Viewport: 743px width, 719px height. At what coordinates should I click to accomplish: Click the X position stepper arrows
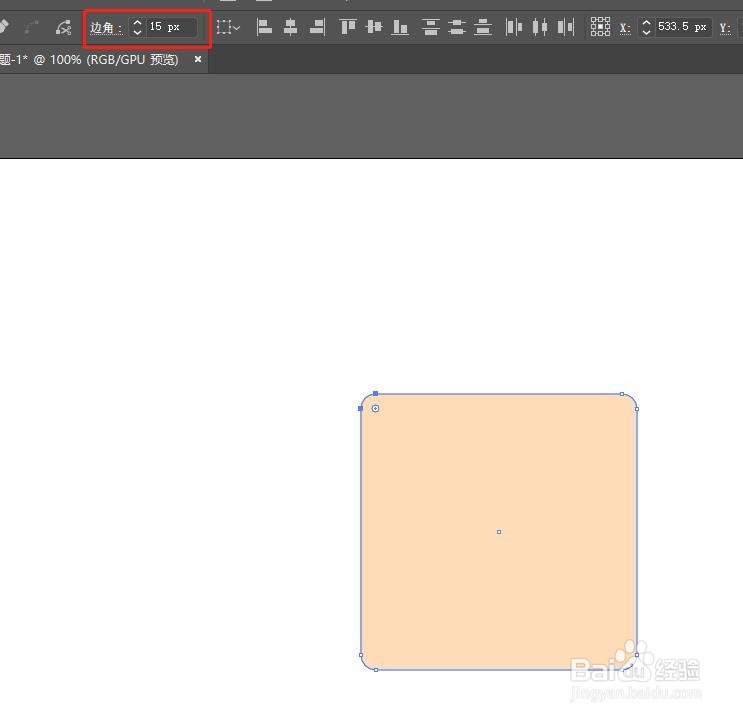pyautogui.click(x=646, y=27)
